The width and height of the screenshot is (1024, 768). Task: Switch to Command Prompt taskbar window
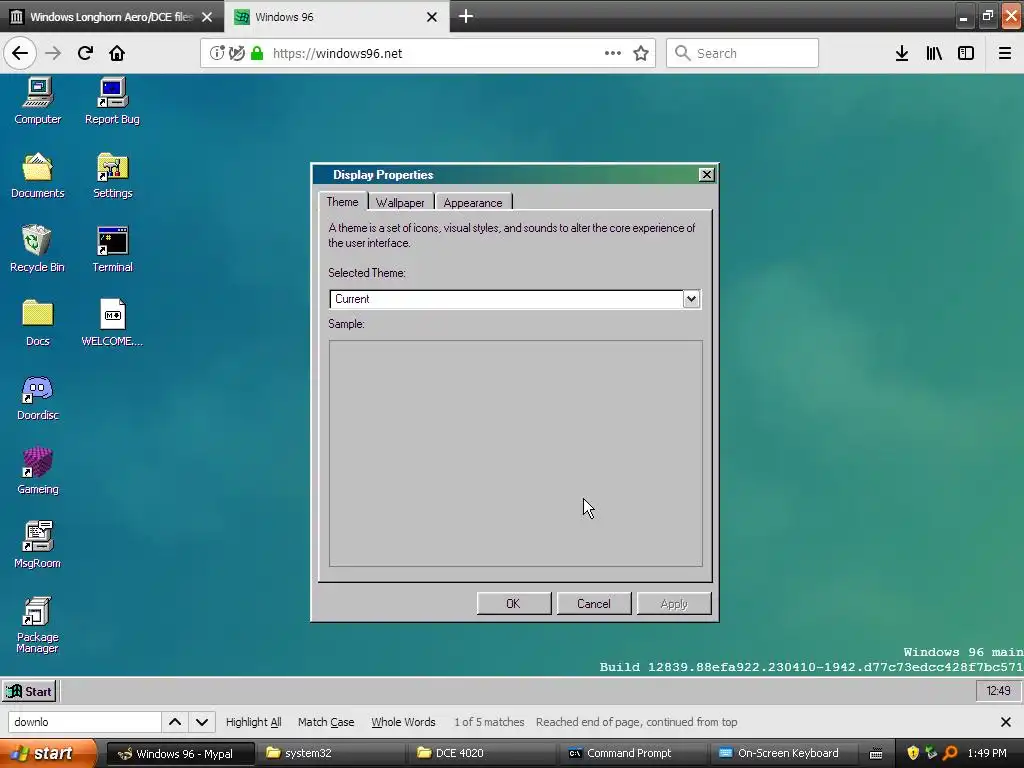pyautogui.click(x=633, y=753)
